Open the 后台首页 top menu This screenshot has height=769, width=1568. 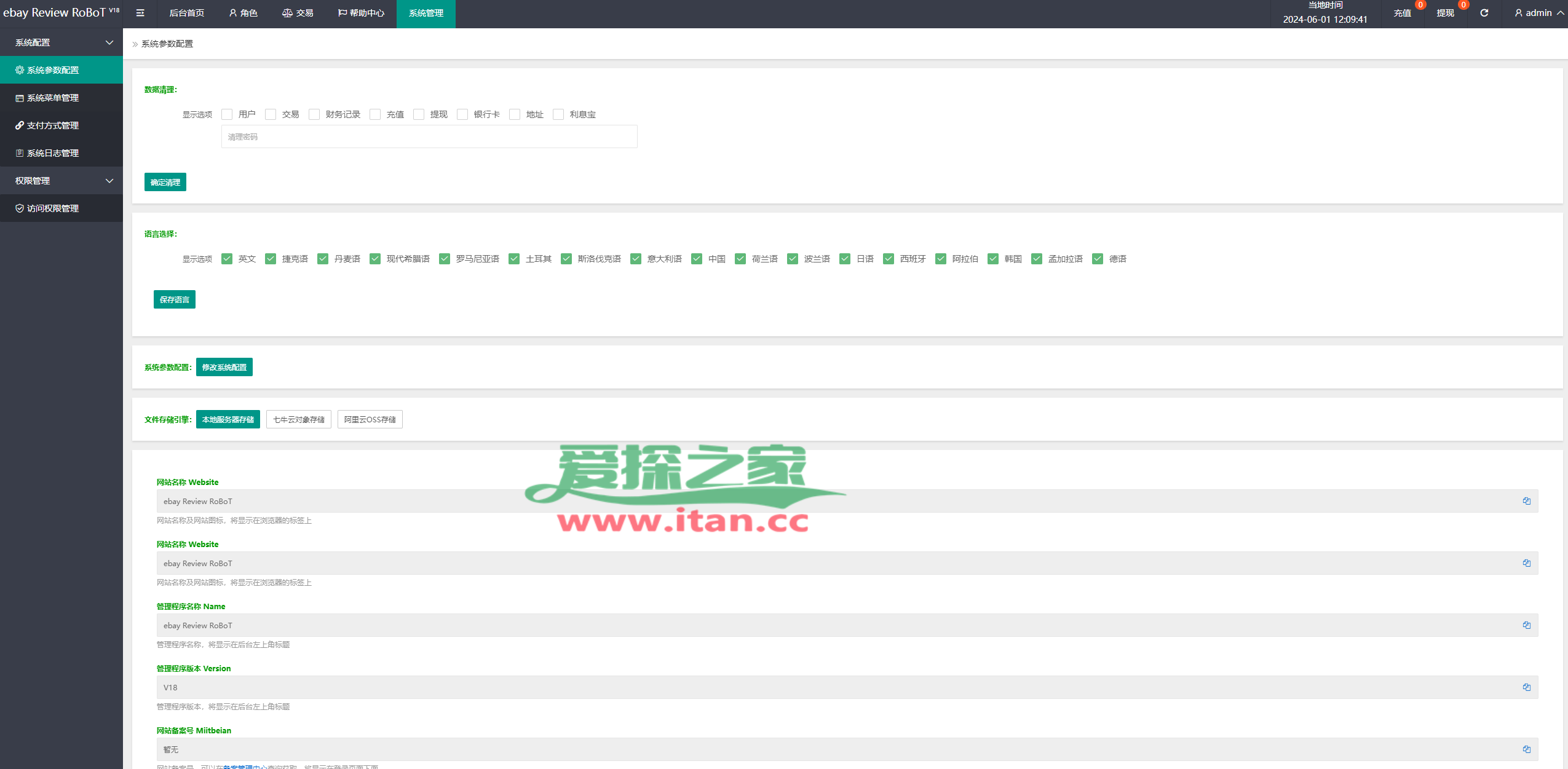[186, 13]
